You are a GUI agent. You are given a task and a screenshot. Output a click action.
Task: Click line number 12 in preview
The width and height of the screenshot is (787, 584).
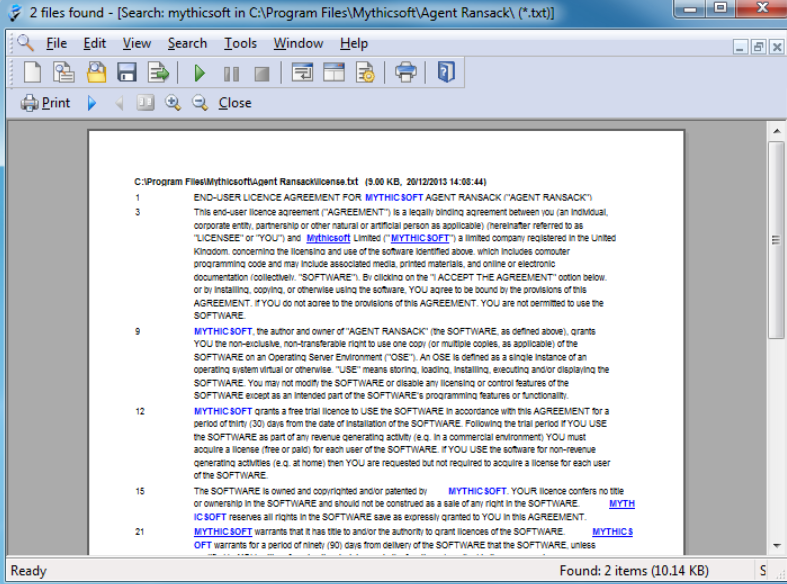(x=140, y=411)
